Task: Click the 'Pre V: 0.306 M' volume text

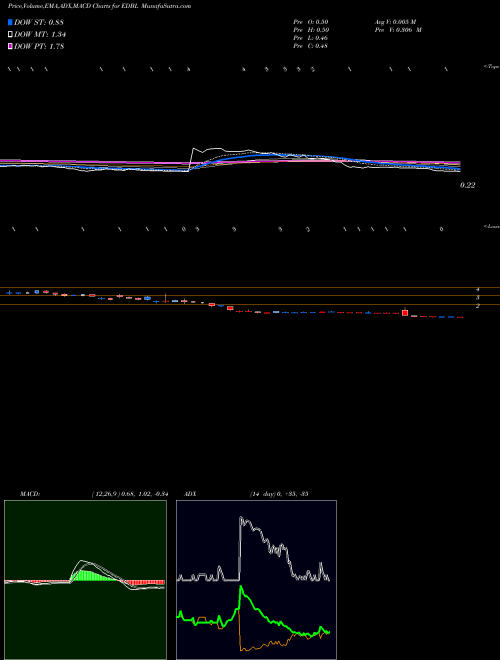Action: (x=398, y=29)
